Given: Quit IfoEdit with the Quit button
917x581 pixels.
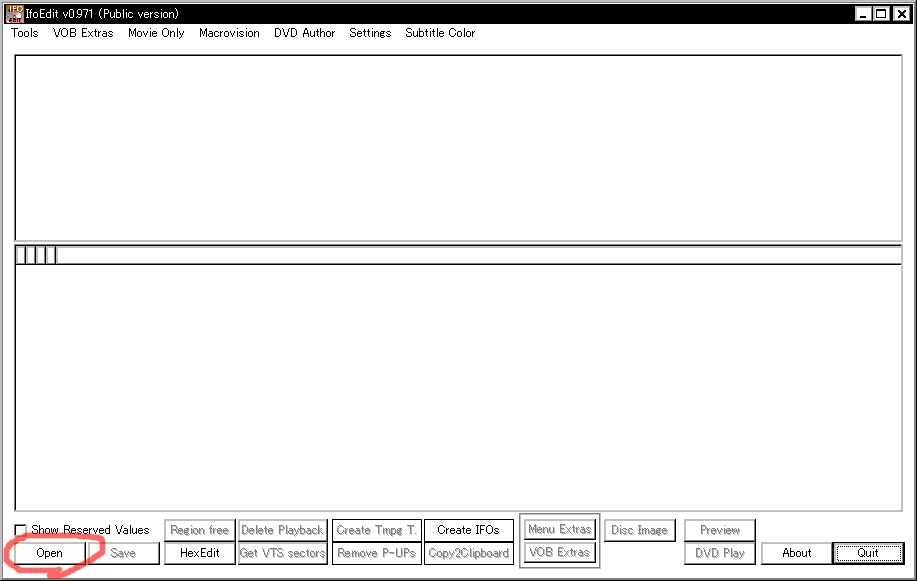Looking at the screenshot, I should click(868, 553).
